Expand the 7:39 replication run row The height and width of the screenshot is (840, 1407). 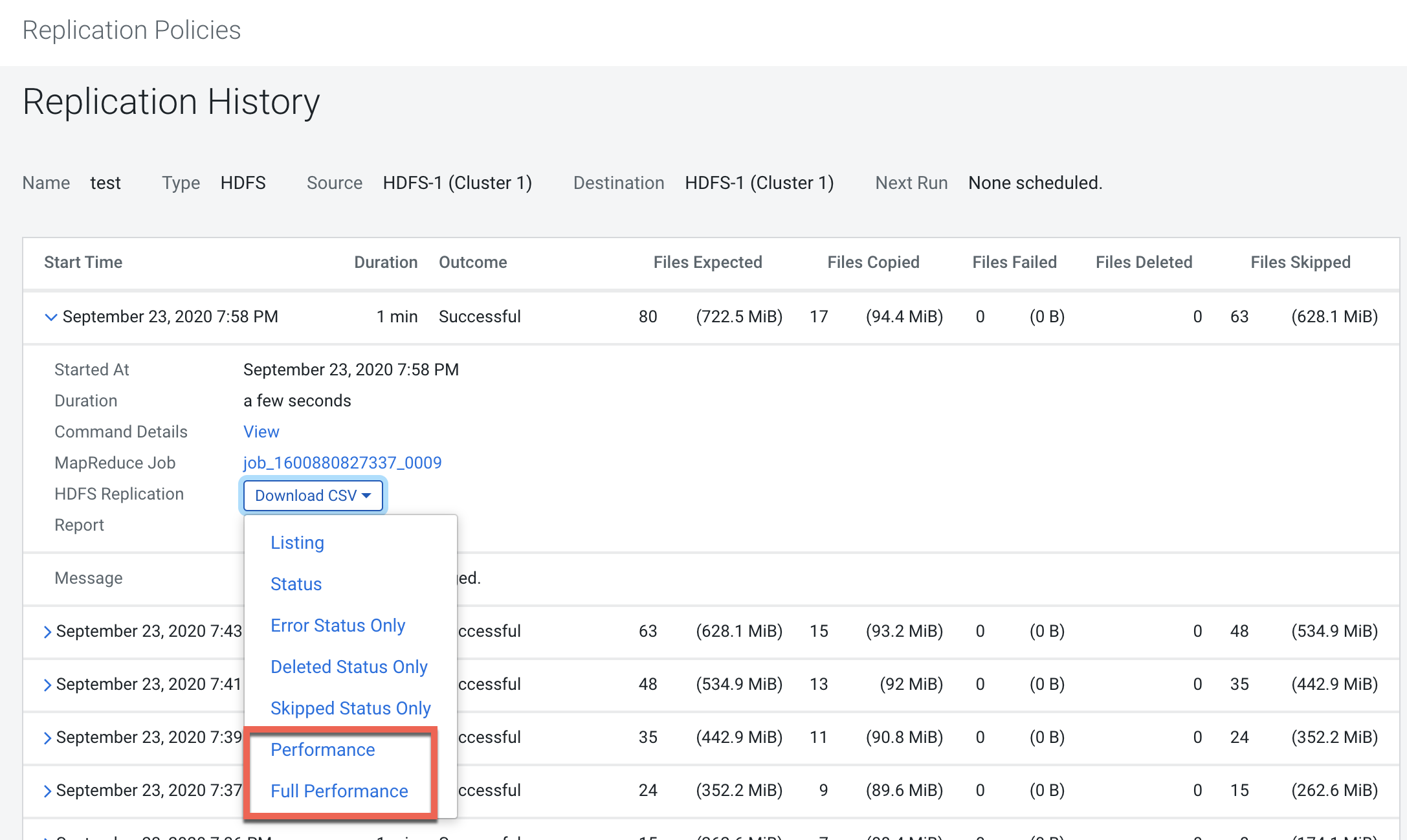(x=47, y=738)
